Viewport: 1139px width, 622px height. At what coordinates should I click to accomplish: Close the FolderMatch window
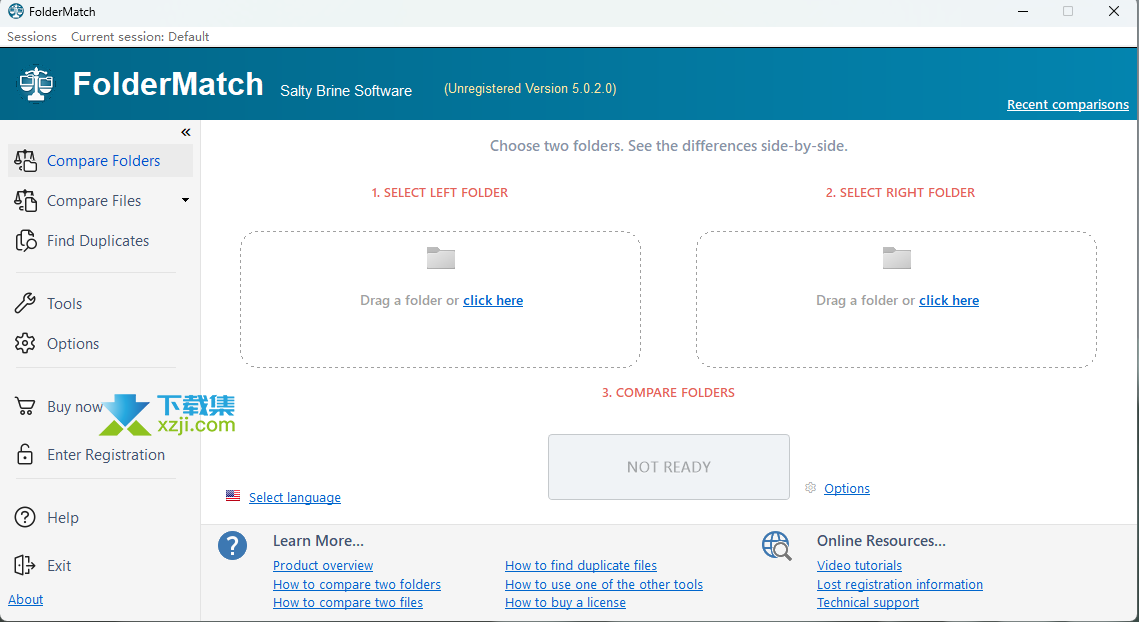point(1114,12)
